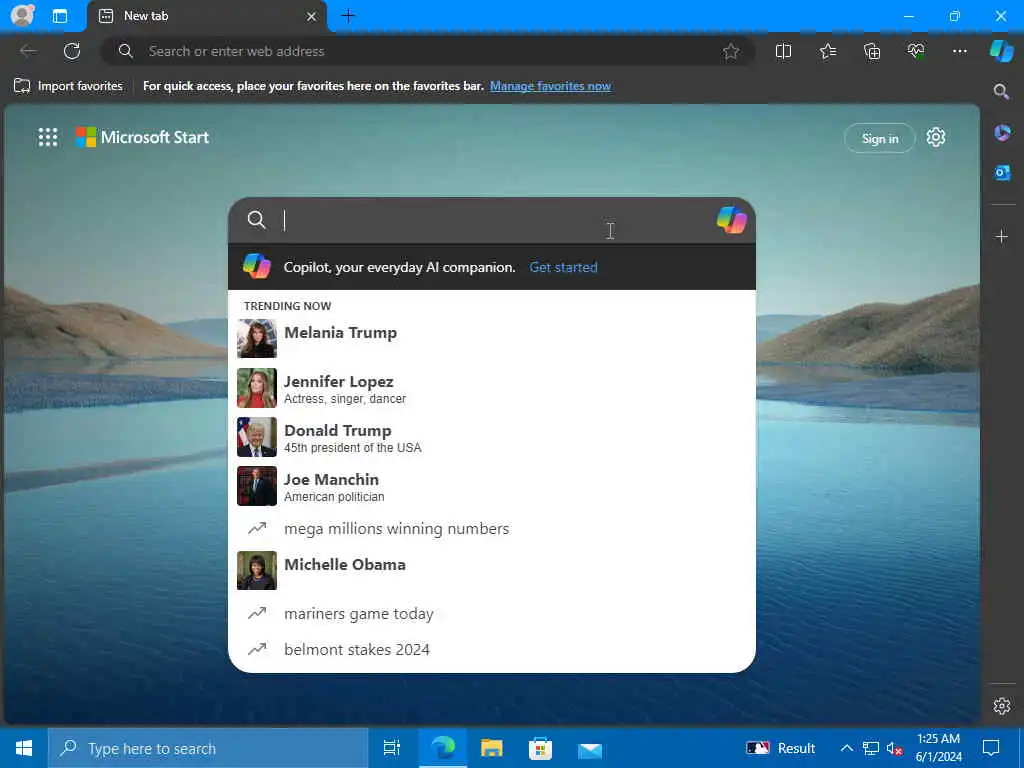Click Michelle Obama thumbnail image
The width and height of the screenshot is (1024, 768).
coord(257,570)
